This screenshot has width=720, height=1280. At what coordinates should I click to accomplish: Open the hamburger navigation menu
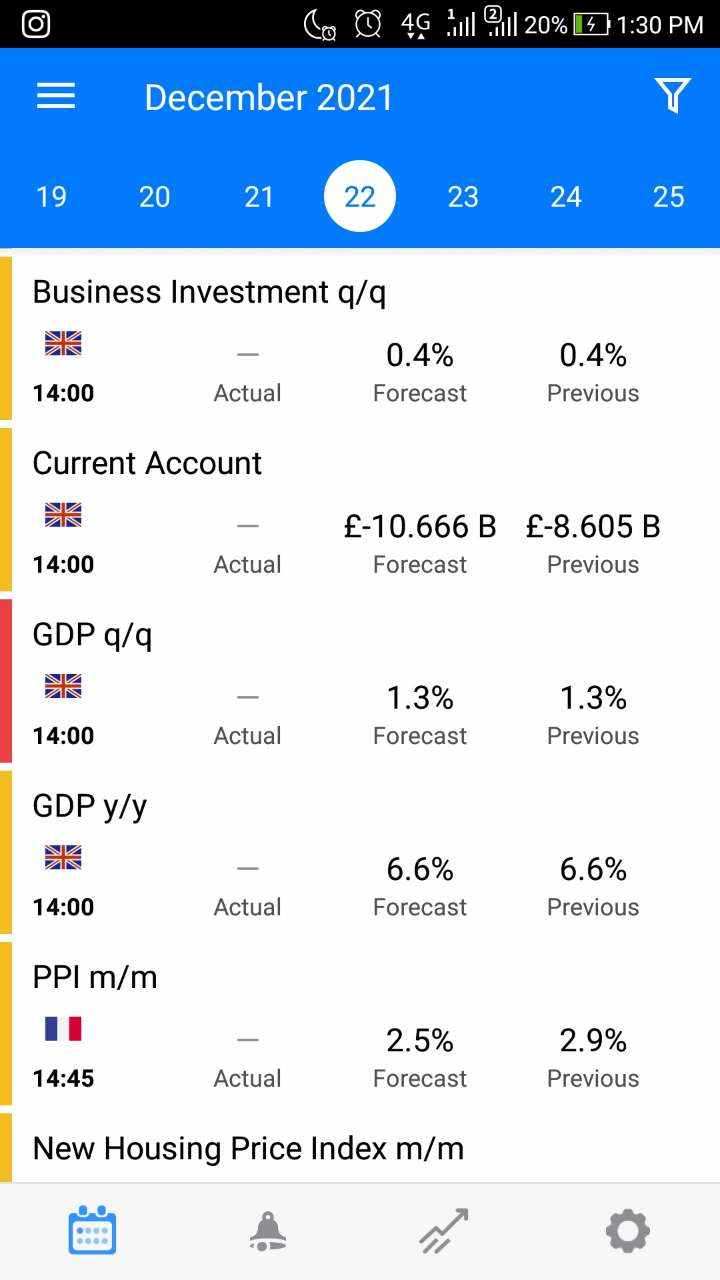point(56,96)
